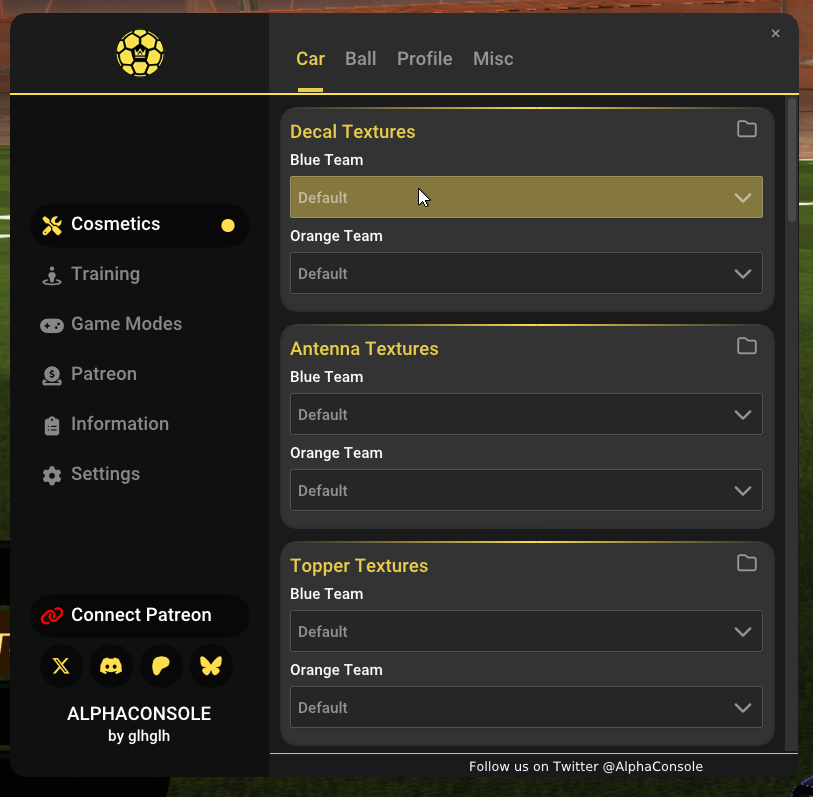Expand the Topper Textures Orange Team dropdown
Viewport: 813px width, 797px height.
click(526, 707)
